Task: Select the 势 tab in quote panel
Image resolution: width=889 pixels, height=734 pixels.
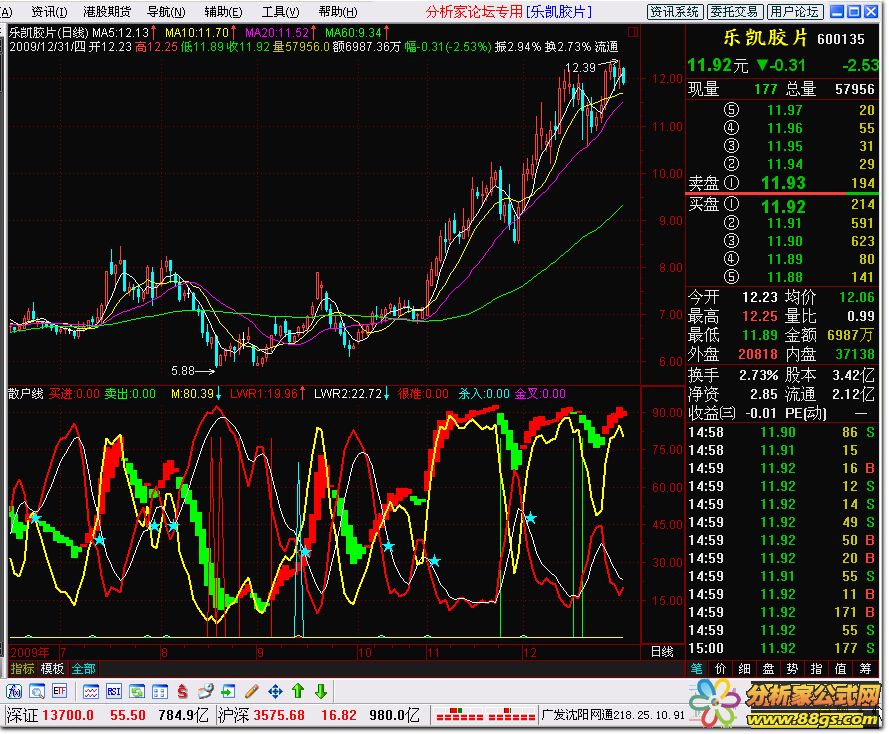Action: [x=792, y=669]
